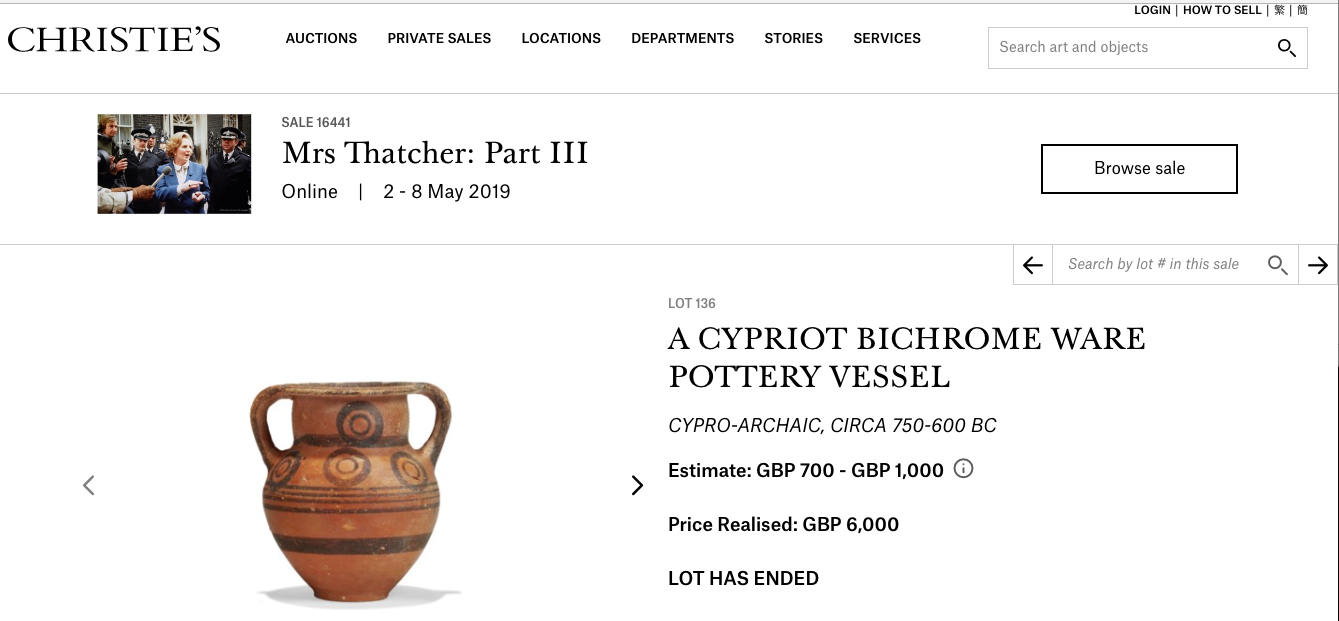The image size is (1339, 621).
Task: Open the Auctions menu
Action: (321, 38)
